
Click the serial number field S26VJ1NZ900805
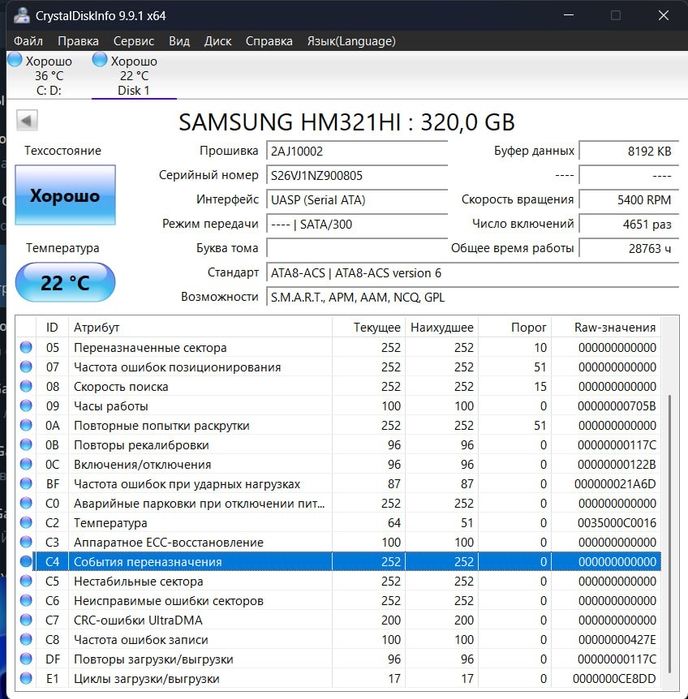click(x=357, y=175)
